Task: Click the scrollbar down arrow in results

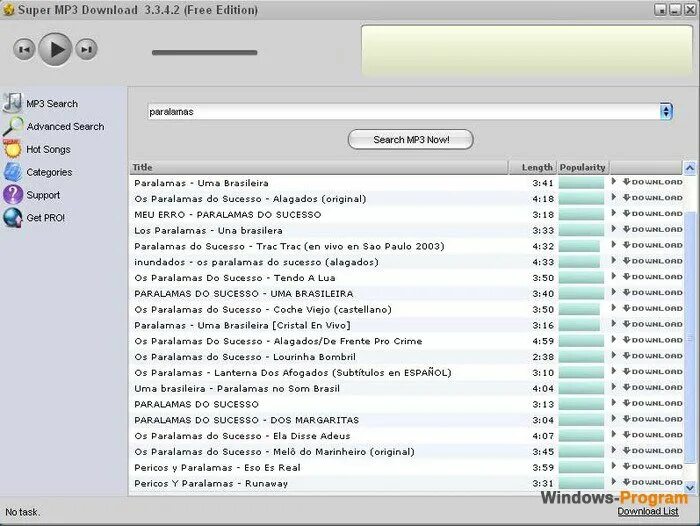Action: coord(689,487)
